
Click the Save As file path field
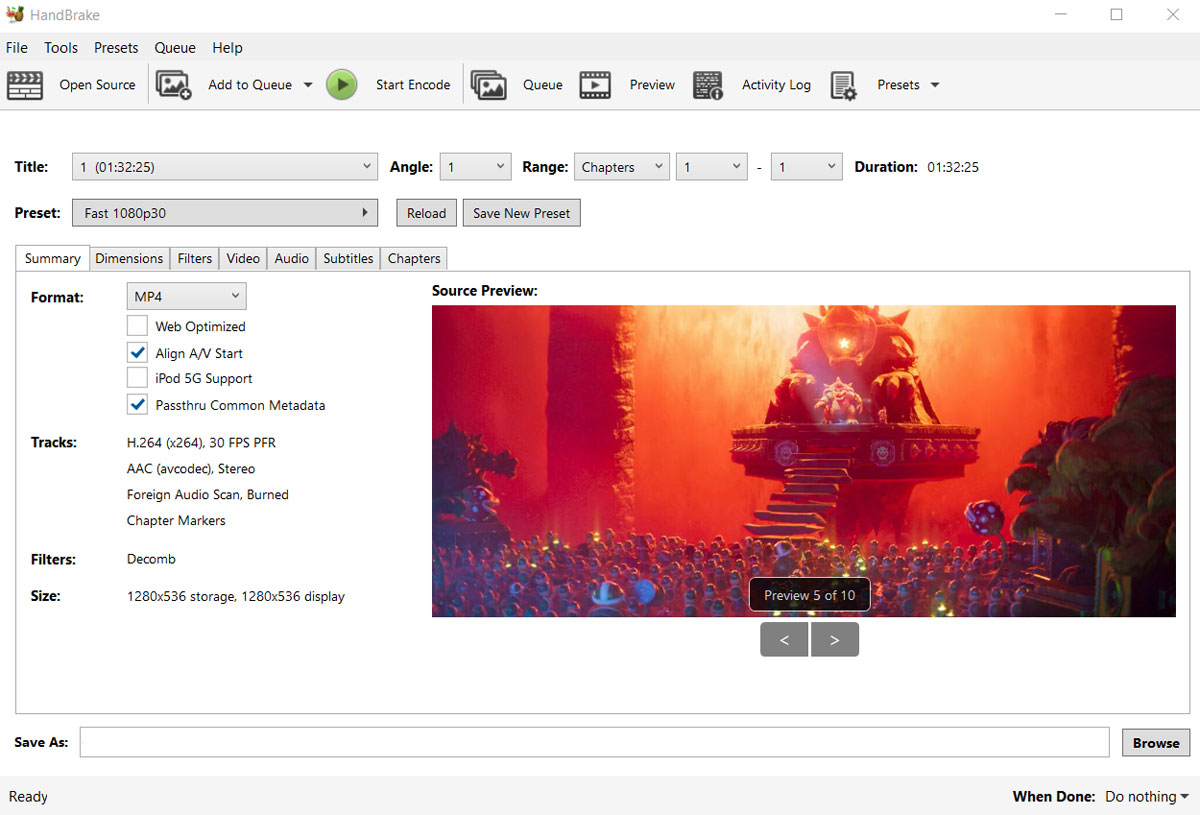595,742
